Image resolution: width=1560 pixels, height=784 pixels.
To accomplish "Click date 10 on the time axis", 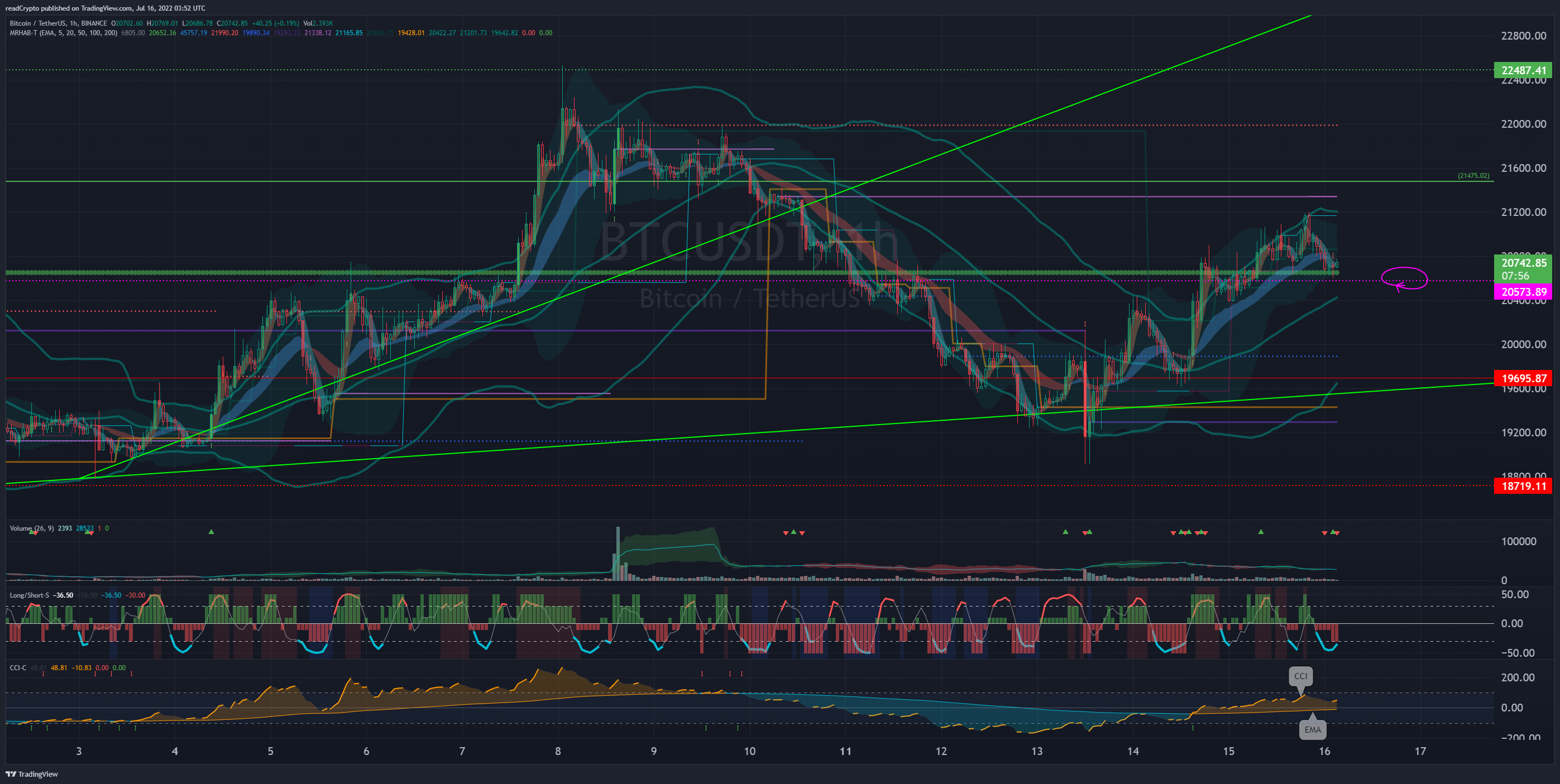I will [750, 751].
